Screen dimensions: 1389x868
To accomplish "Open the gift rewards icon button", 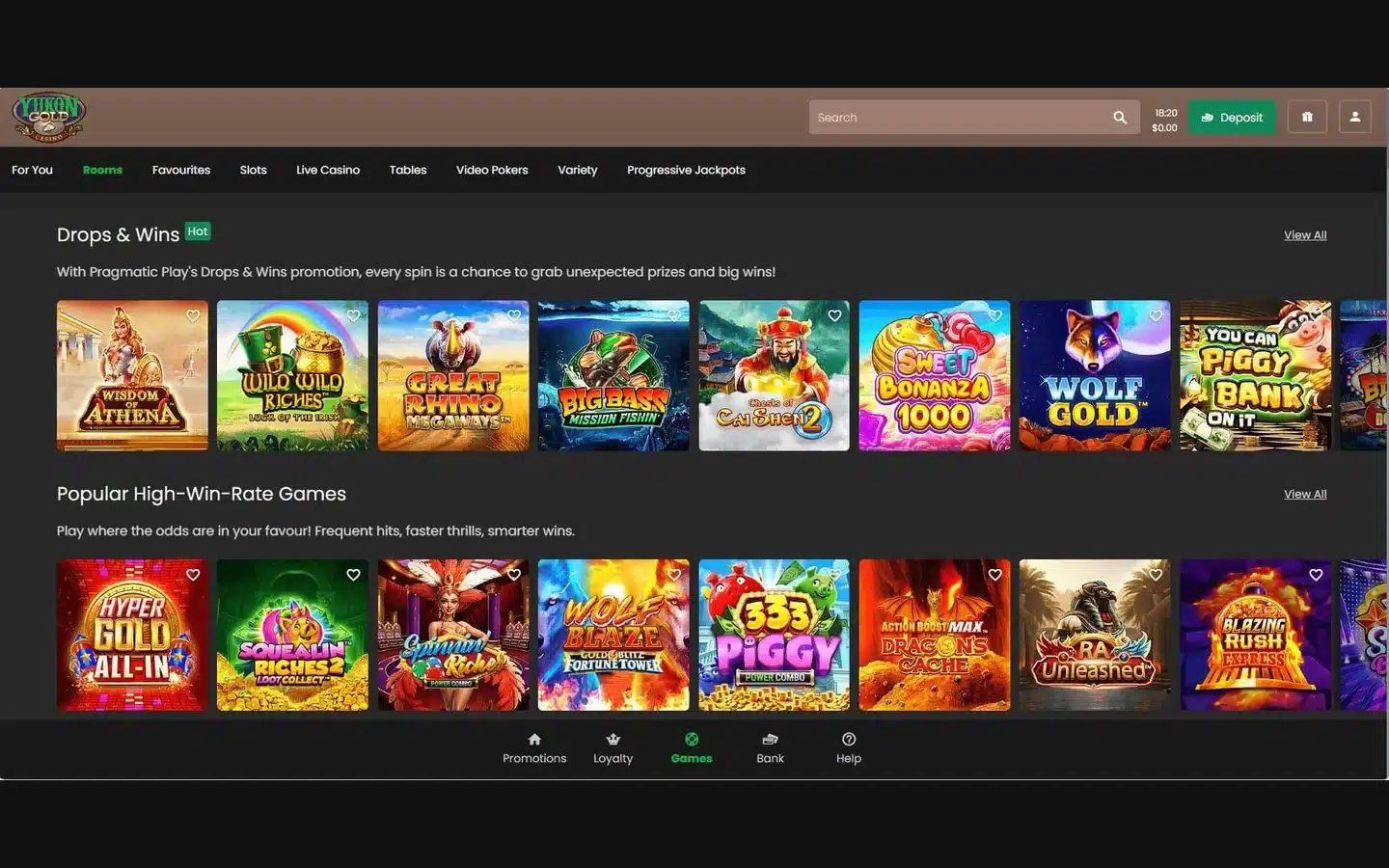I will [x=1307, y=117].
